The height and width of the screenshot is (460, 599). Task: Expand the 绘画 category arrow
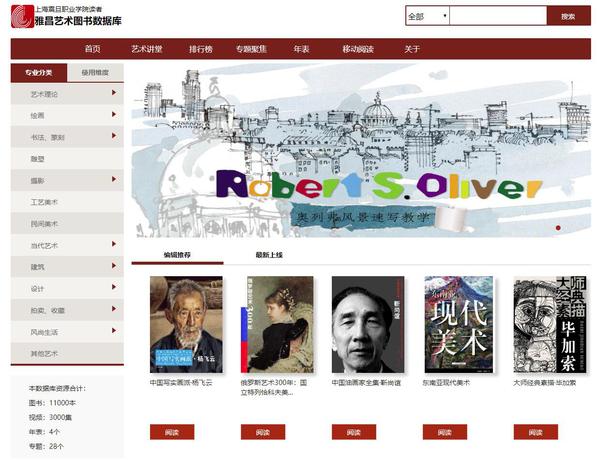114,114
